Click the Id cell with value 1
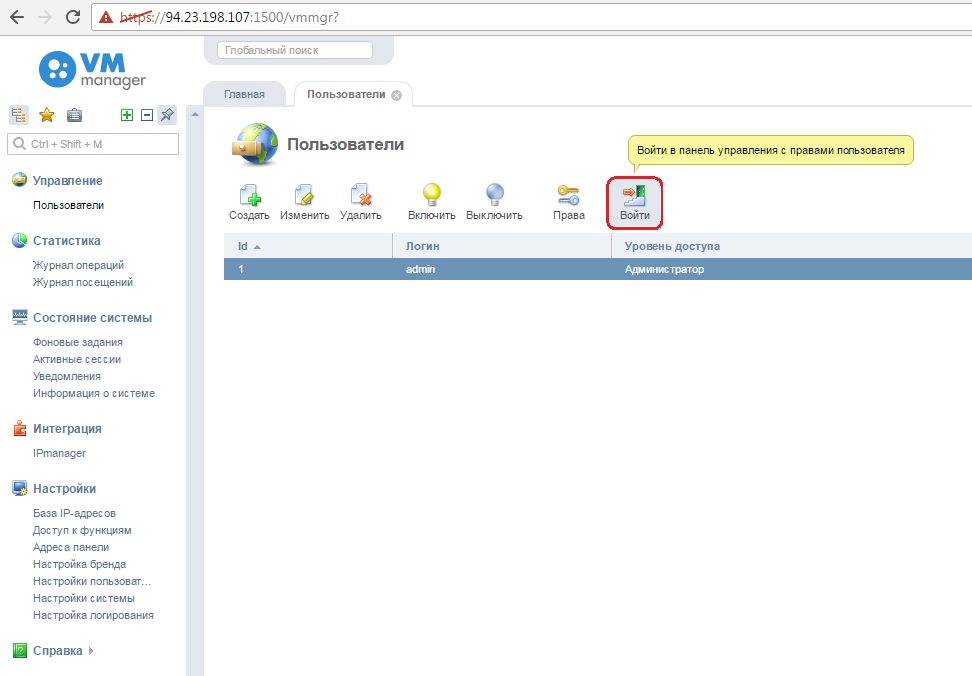This screenshot has height=676, width=972. click(x=308, y=269)
